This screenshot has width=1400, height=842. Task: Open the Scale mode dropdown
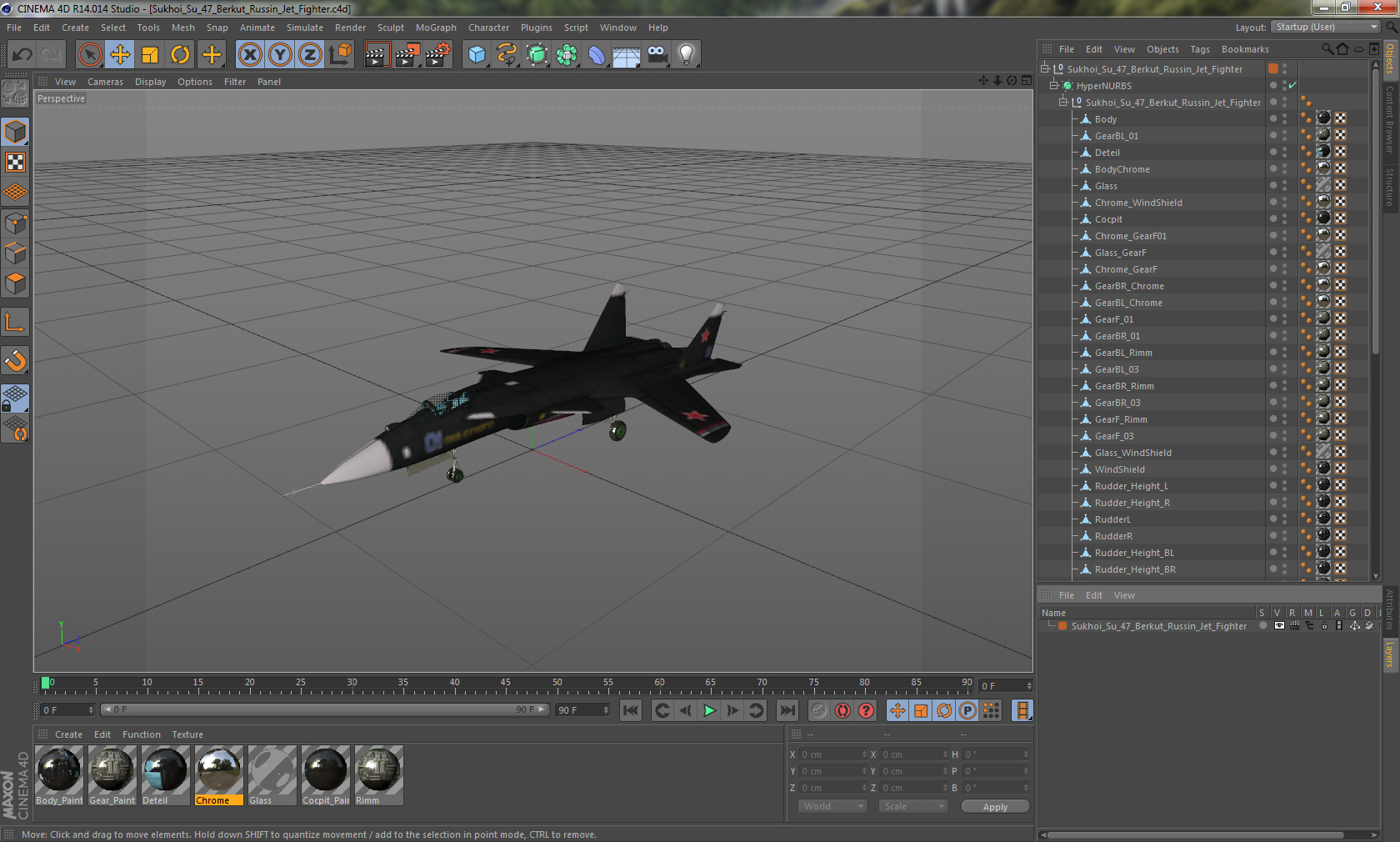click(x=913, y=806)
